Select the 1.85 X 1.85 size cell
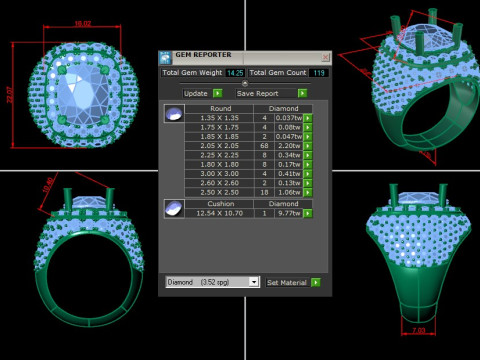The image size is (480, 360). (x=219, y=136)
